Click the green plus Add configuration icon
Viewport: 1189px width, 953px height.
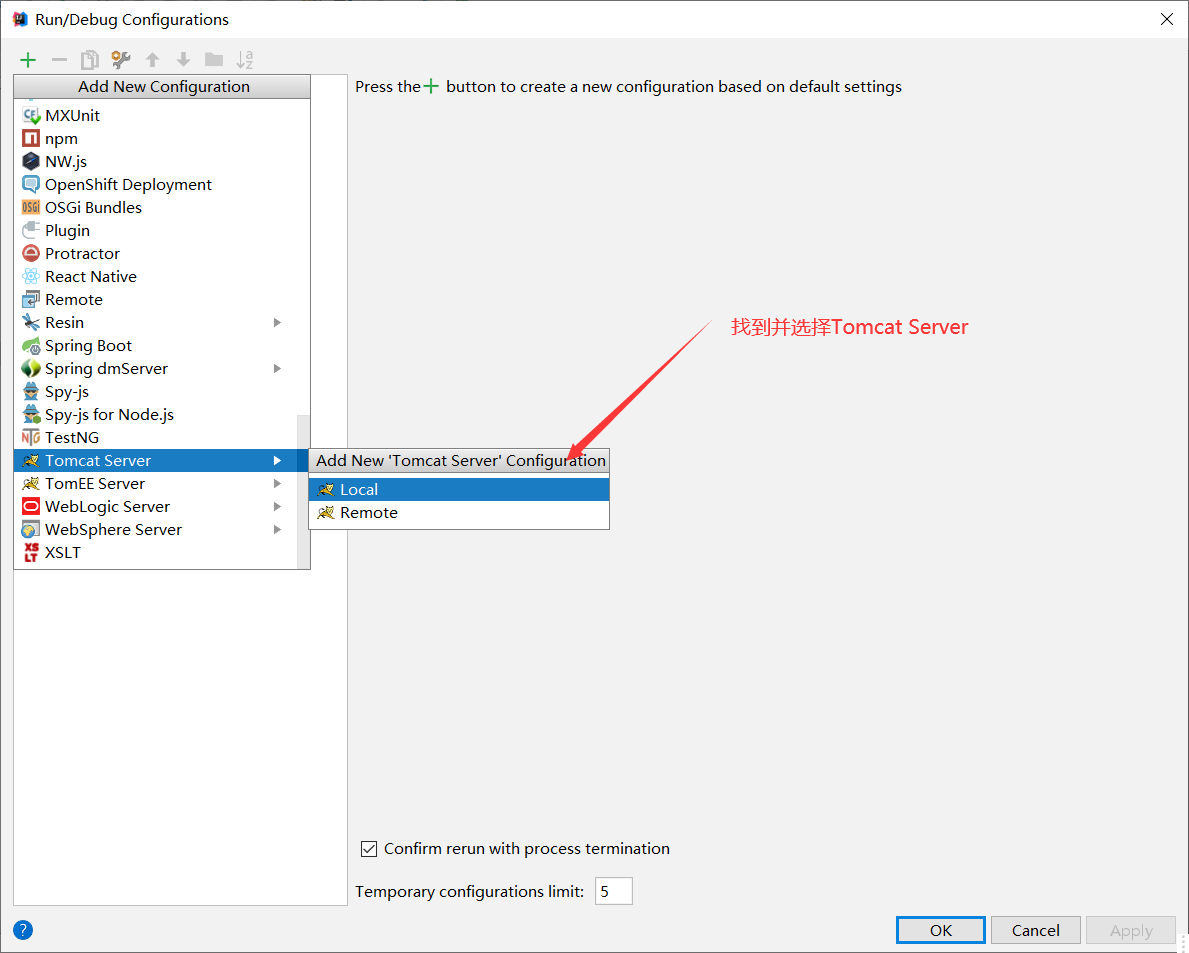click(x=28, y=60)
